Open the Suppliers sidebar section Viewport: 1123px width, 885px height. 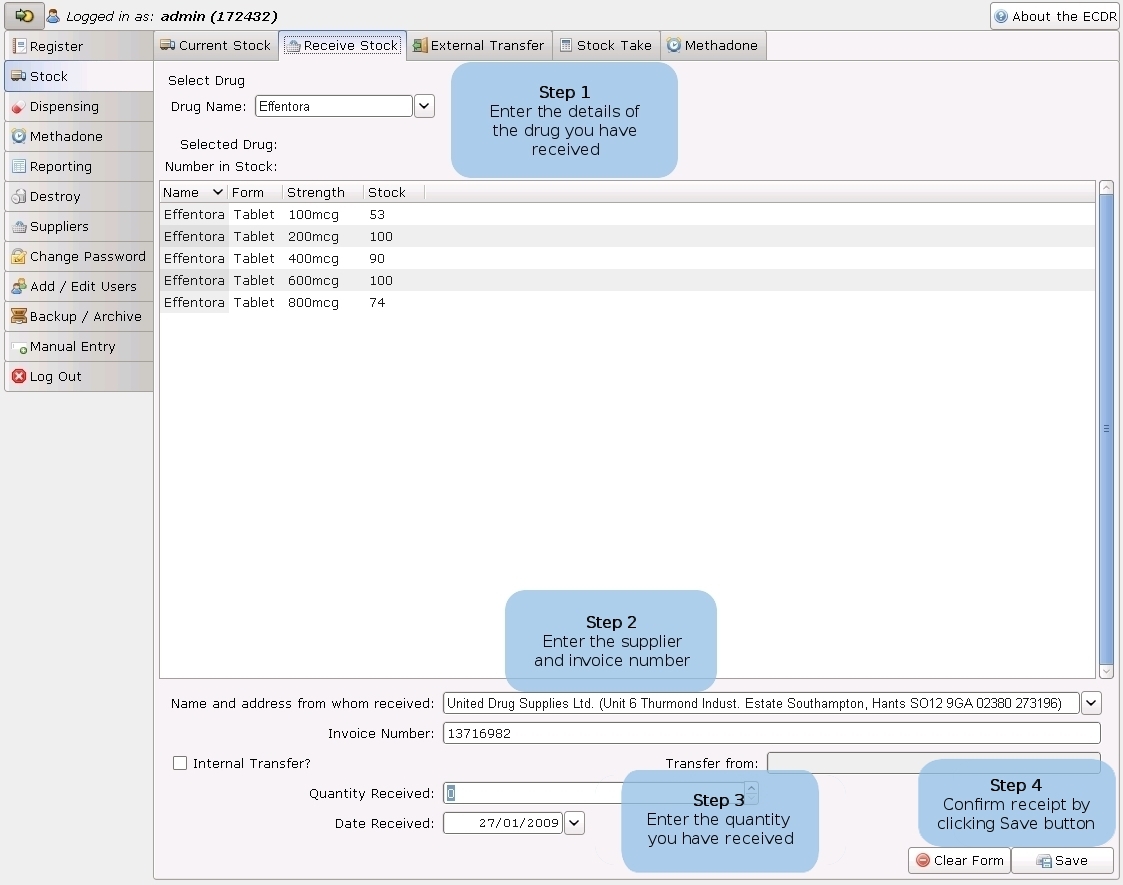(x=59, y=227)
